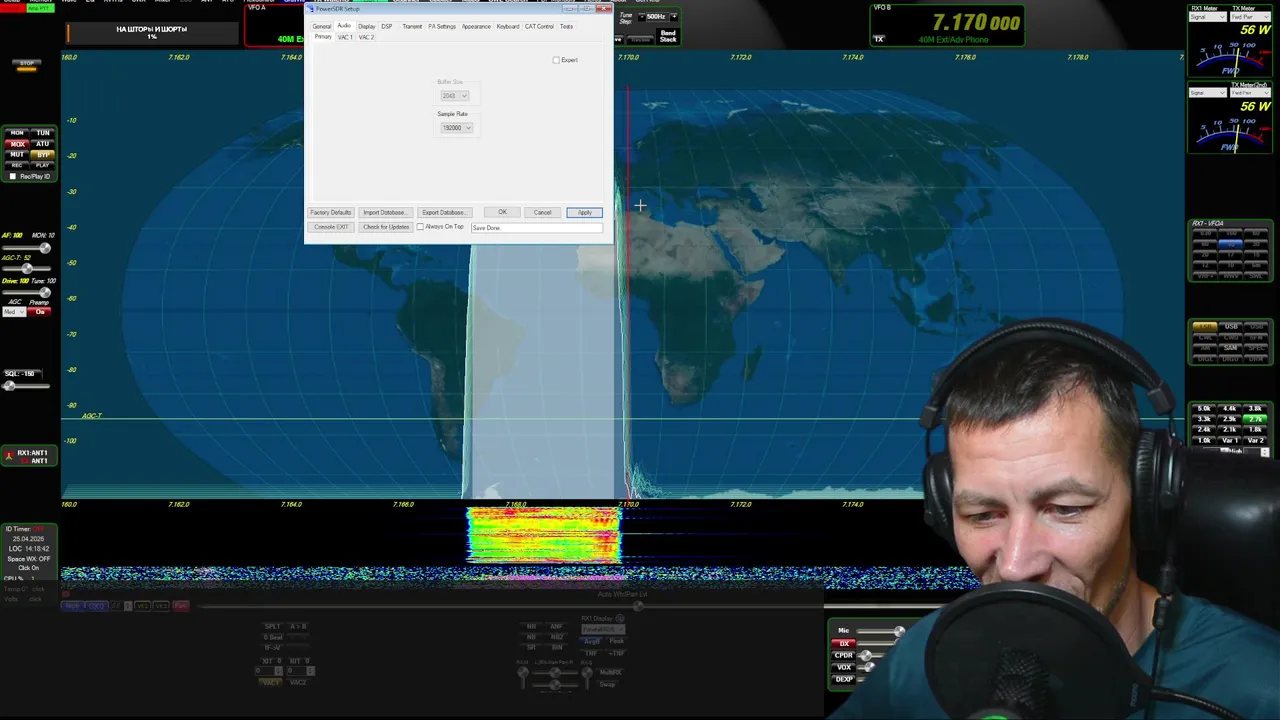Toggle the BYP bypass button

point(43,155)
